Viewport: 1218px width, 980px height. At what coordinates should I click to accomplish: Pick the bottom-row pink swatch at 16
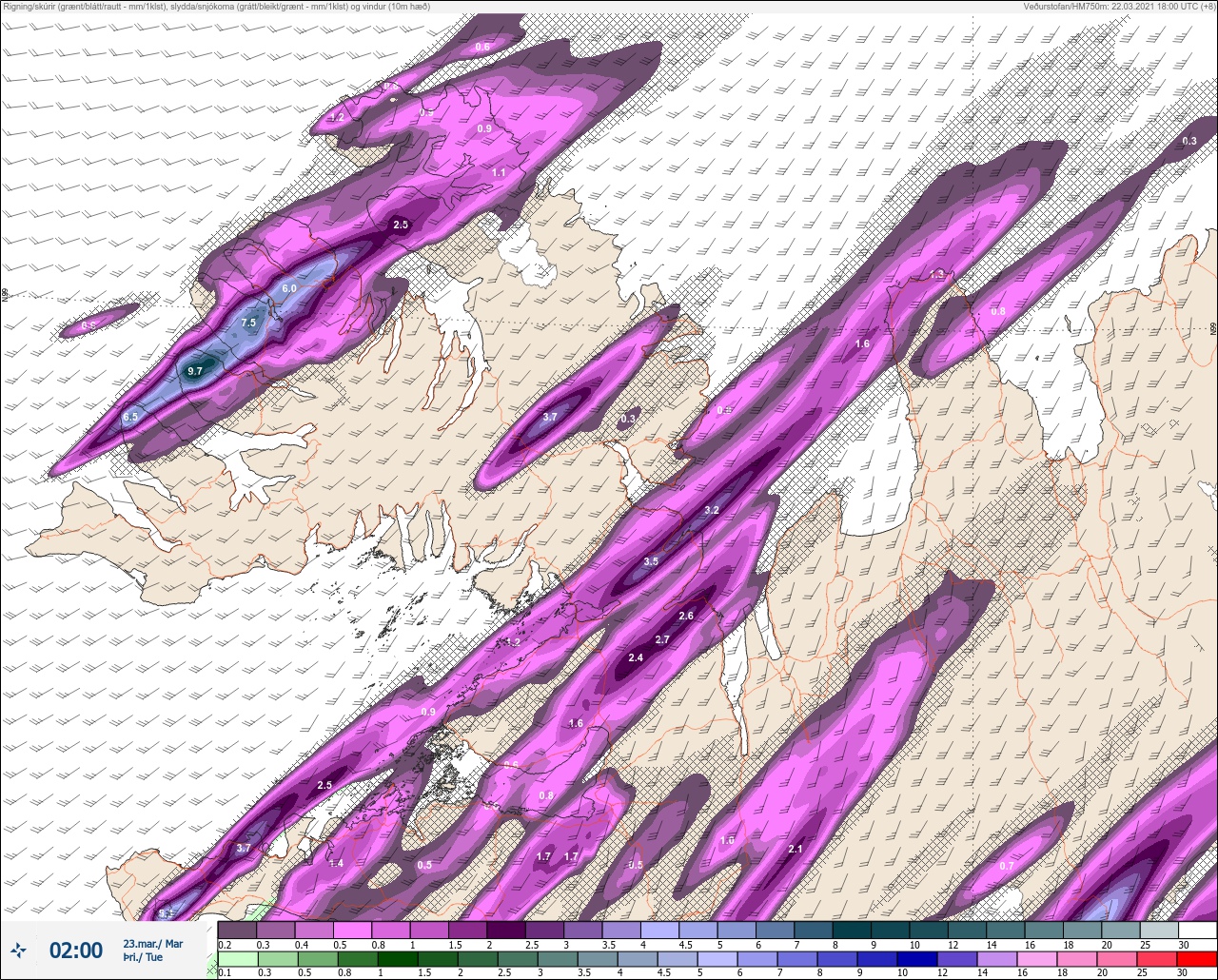tap(1036, 958)
